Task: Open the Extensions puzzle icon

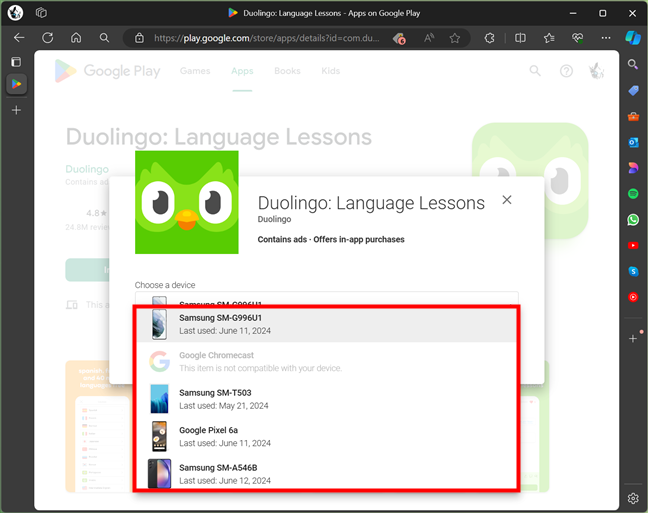Action: [x=489, y=38]
